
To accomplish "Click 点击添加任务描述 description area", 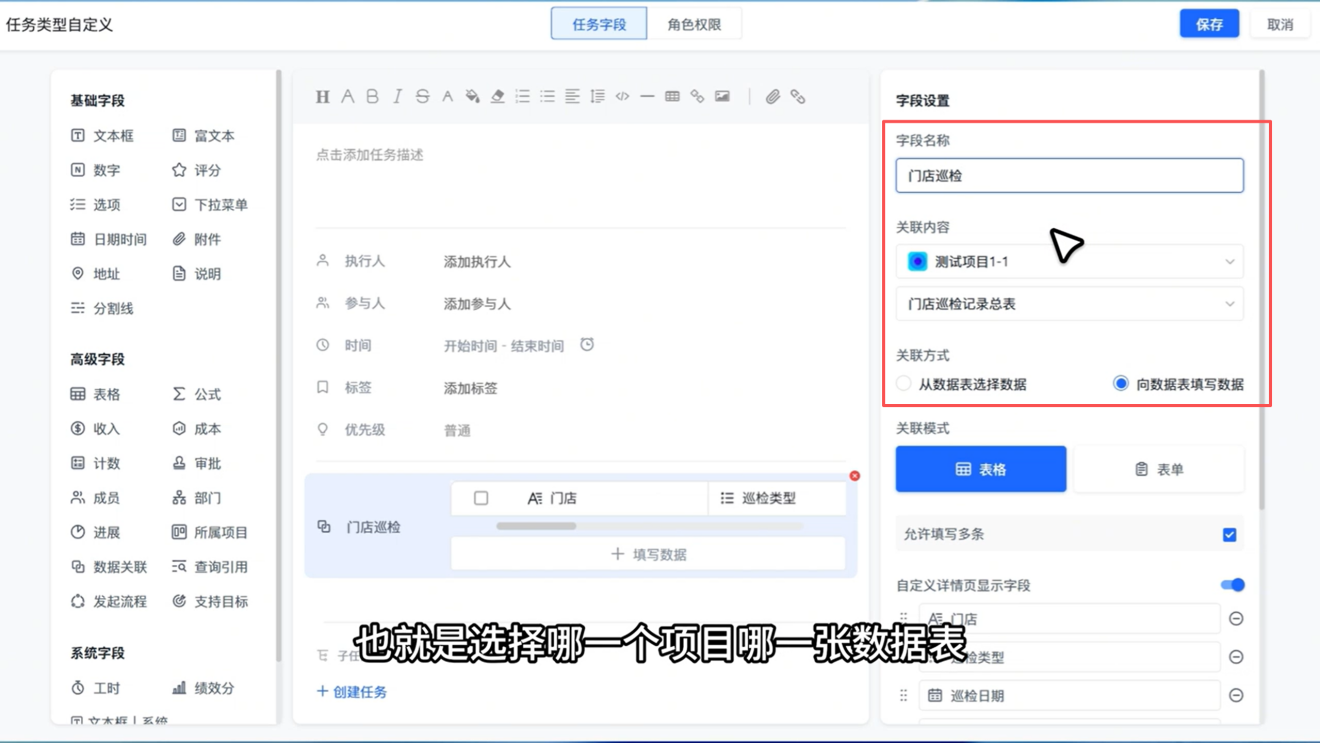I will (370, 155).
